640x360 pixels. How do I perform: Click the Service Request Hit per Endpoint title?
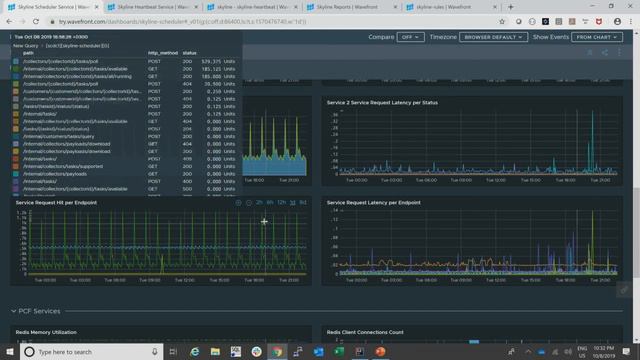pyautogui.click(x=56, y=202)
